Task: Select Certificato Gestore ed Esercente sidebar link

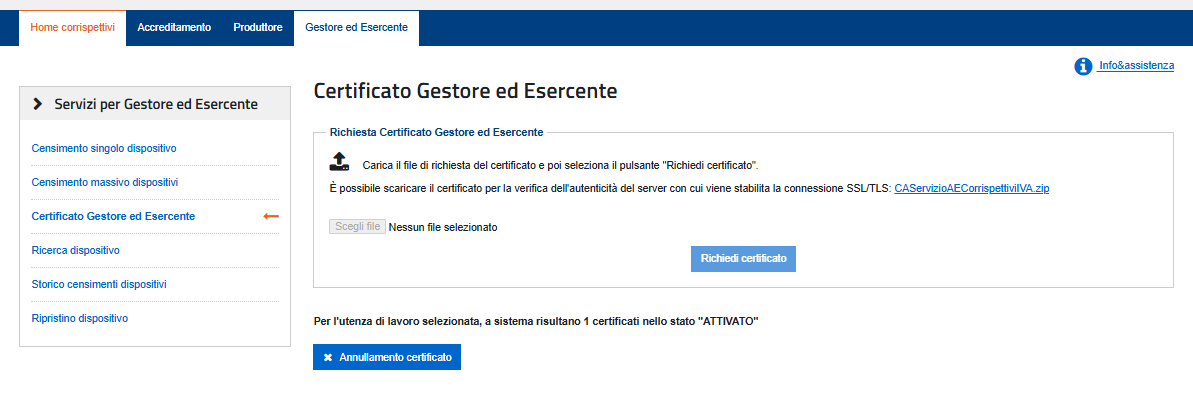Action: click(113, 216)
